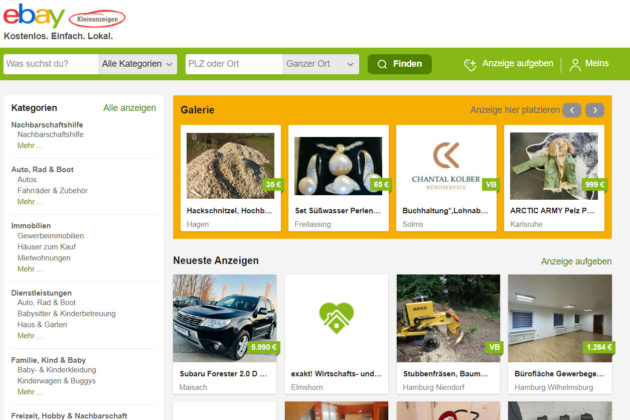
Task: Expand Mehr under Auto, Rad & Boot
Action: (x=30, y=202)
